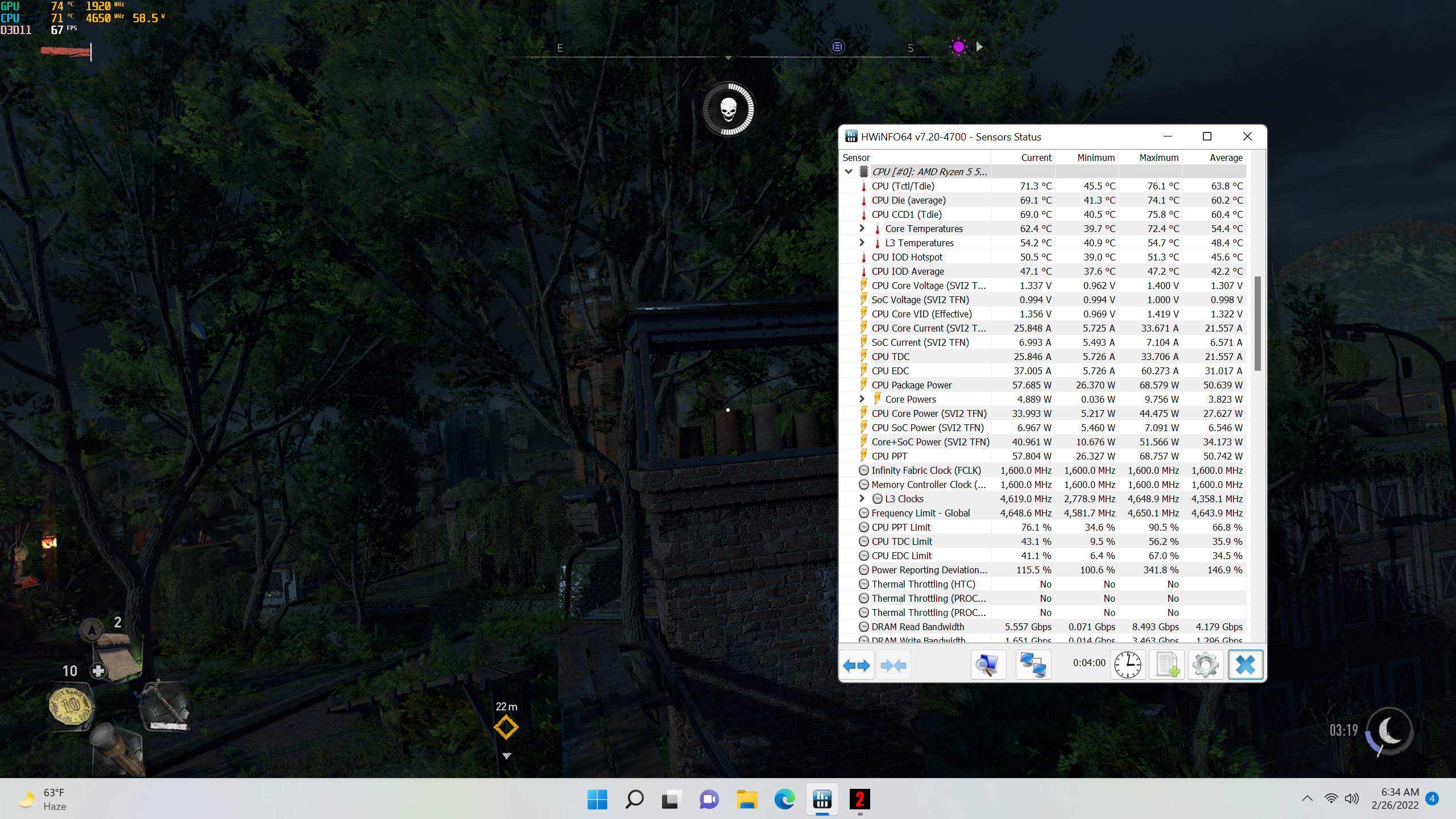The height and width of the screenshot is (819, 1456).
Task: Select the SoC Voltage (SVI2 TFN) row
Action: (x=1043, y=300)
